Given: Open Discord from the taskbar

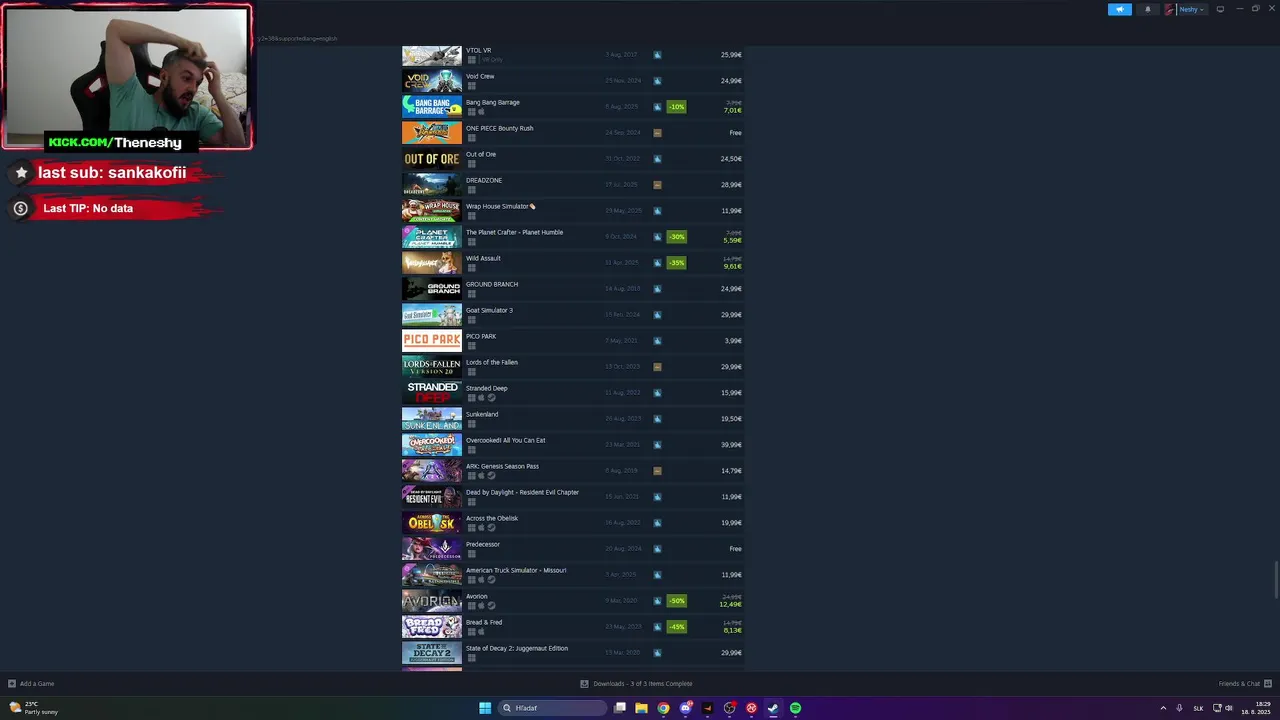Looking at the screenshot, I should point(685,708).
